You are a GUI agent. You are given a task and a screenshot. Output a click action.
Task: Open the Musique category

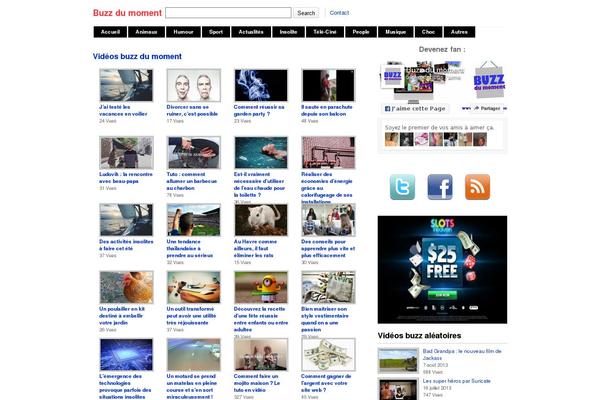tap(396, 32)
